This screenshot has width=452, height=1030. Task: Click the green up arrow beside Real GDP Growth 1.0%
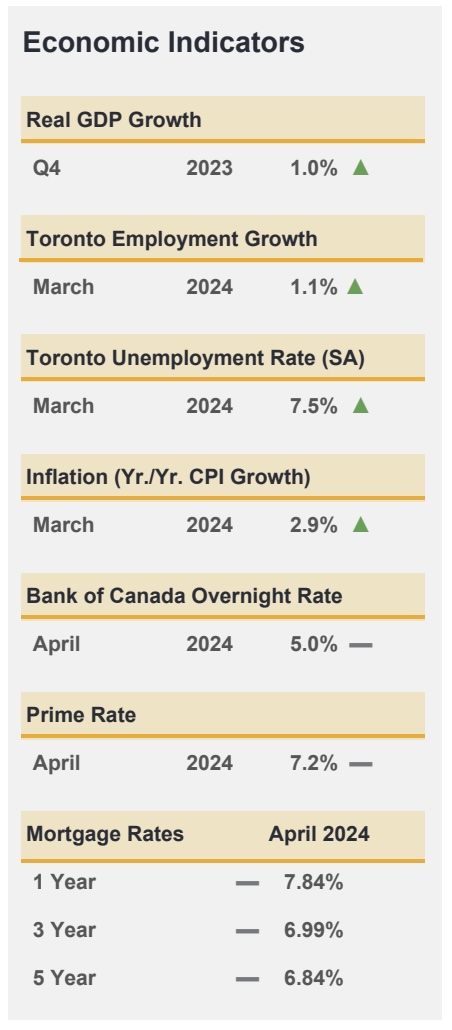tap(361, 168)
